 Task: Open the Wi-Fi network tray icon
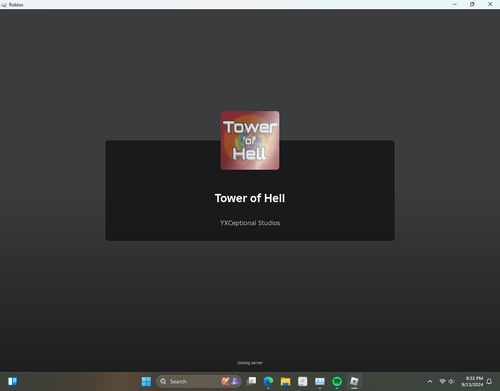coord(442,381)
